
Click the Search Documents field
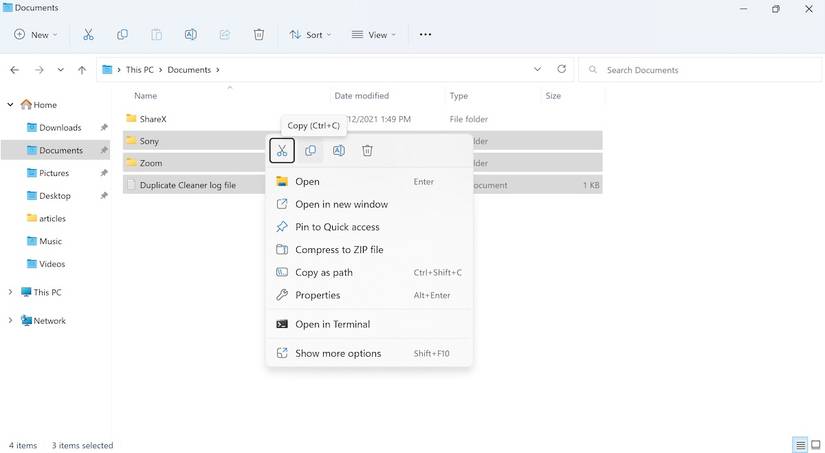coord(700,70)
